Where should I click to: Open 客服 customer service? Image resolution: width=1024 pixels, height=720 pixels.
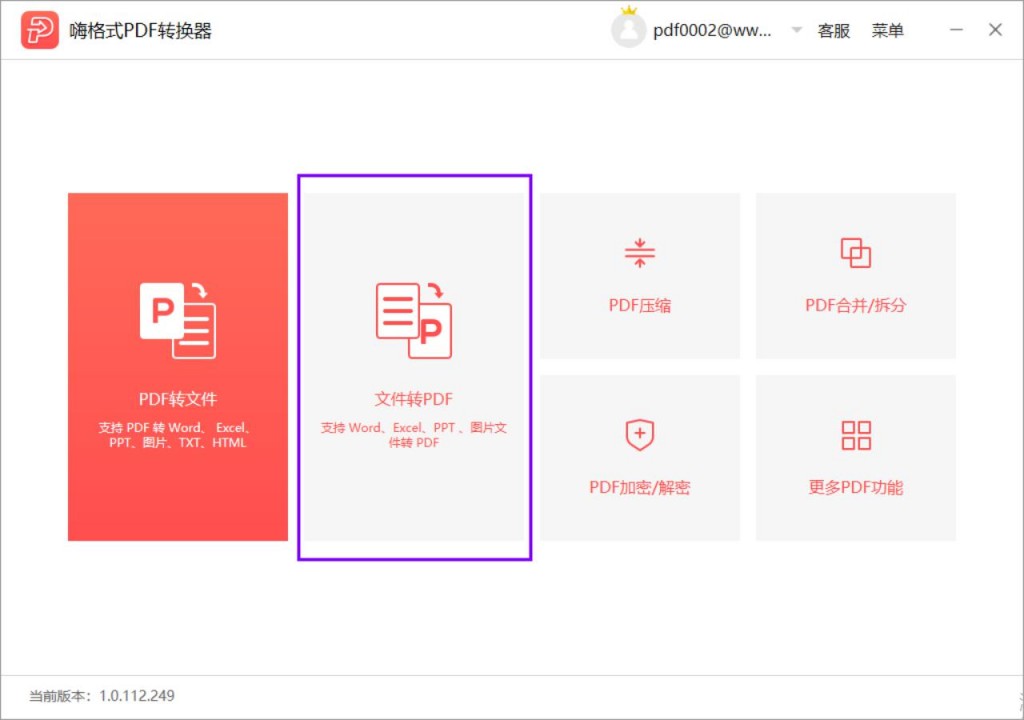tap(833, 30)
